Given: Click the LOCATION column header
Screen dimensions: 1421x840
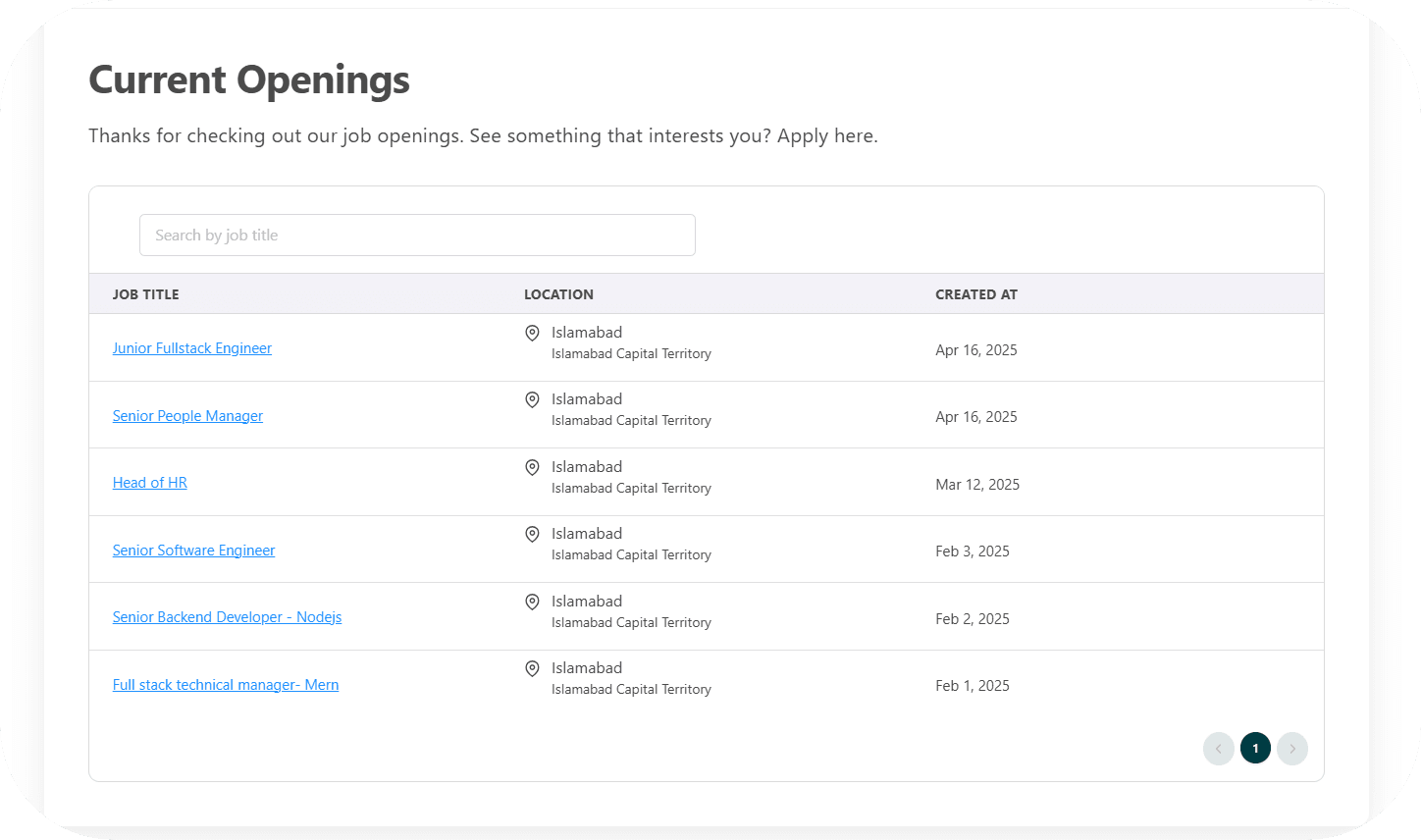Looking at the screenshot, I should click(x=558, y=294).
